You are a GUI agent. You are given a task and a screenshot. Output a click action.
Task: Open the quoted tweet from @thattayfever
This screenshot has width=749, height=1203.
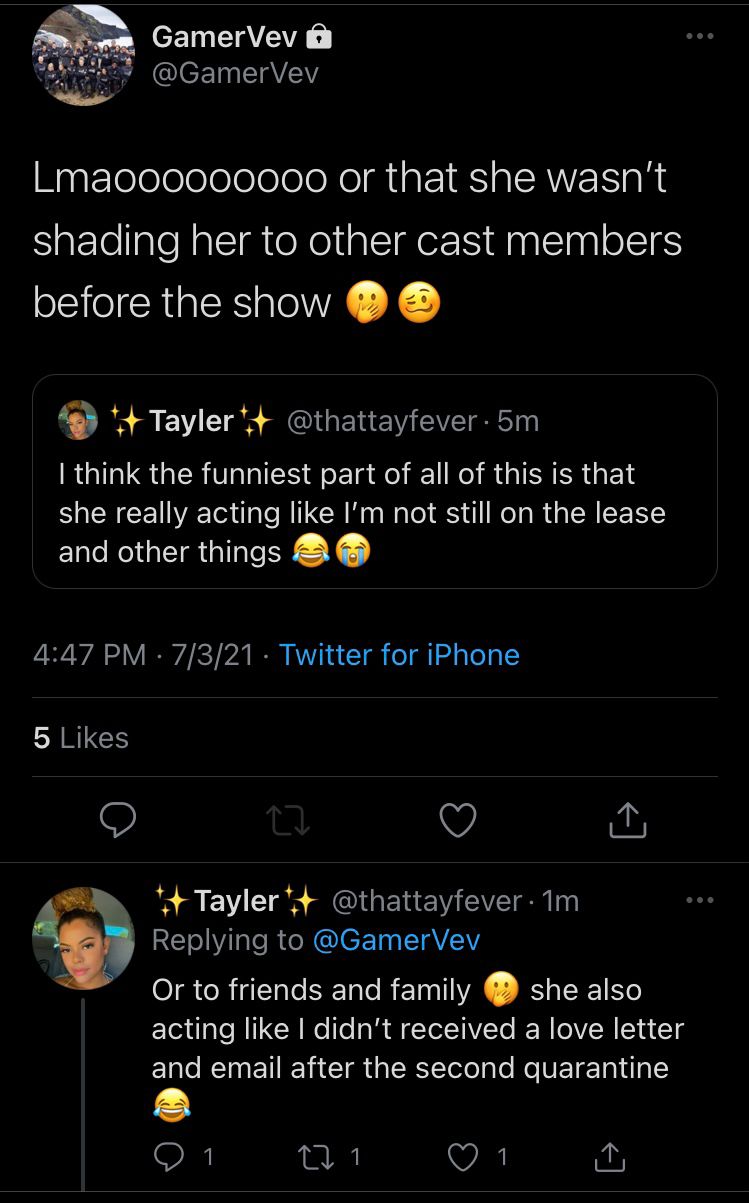coord(375,481)
